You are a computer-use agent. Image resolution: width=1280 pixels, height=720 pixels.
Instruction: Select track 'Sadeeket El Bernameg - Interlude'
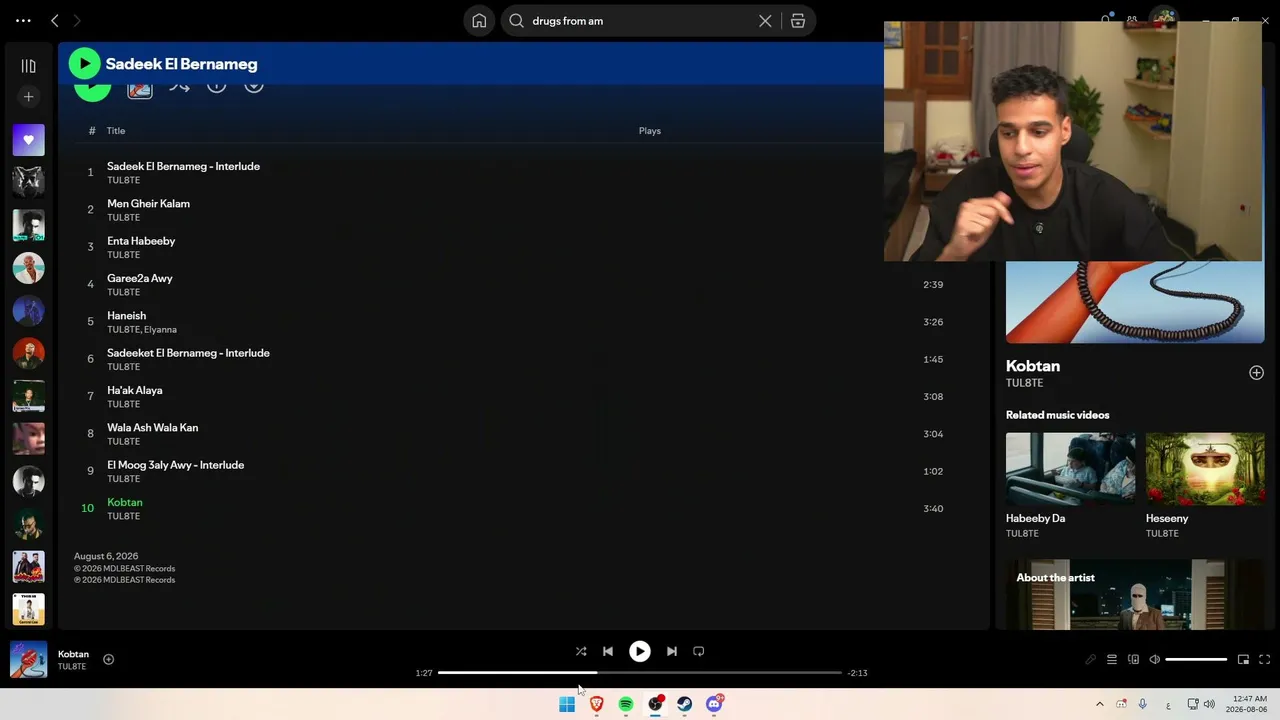188,353
